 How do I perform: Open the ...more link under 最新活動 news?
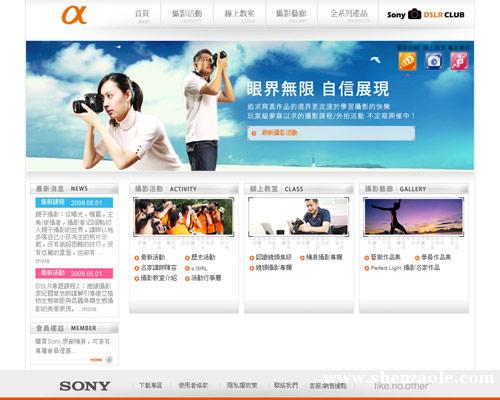pos(87,309)
